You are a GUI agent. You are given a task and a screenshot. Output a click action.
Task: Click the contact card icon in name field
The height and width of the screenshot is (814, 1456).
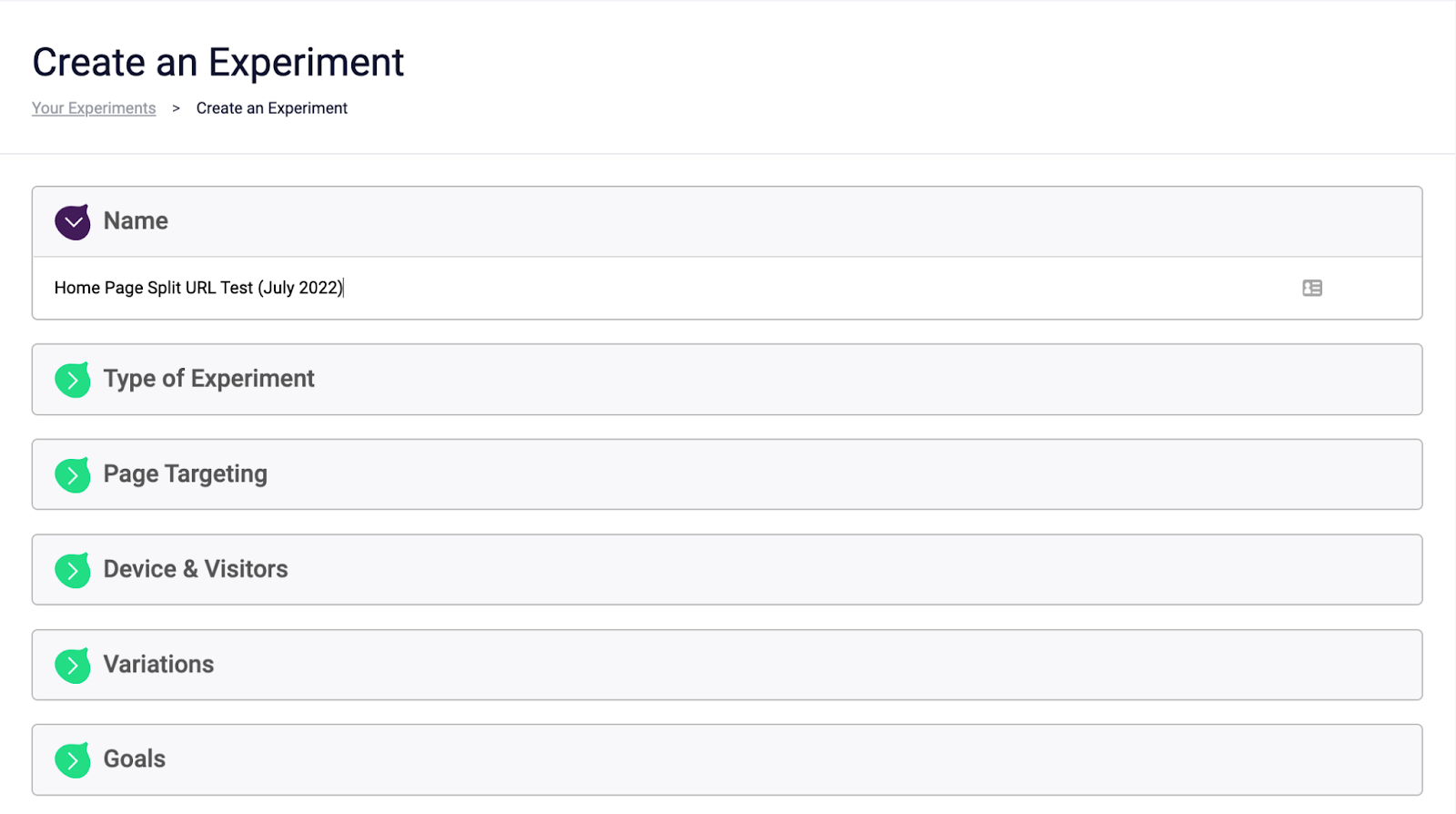click(x=1312, y=288)
